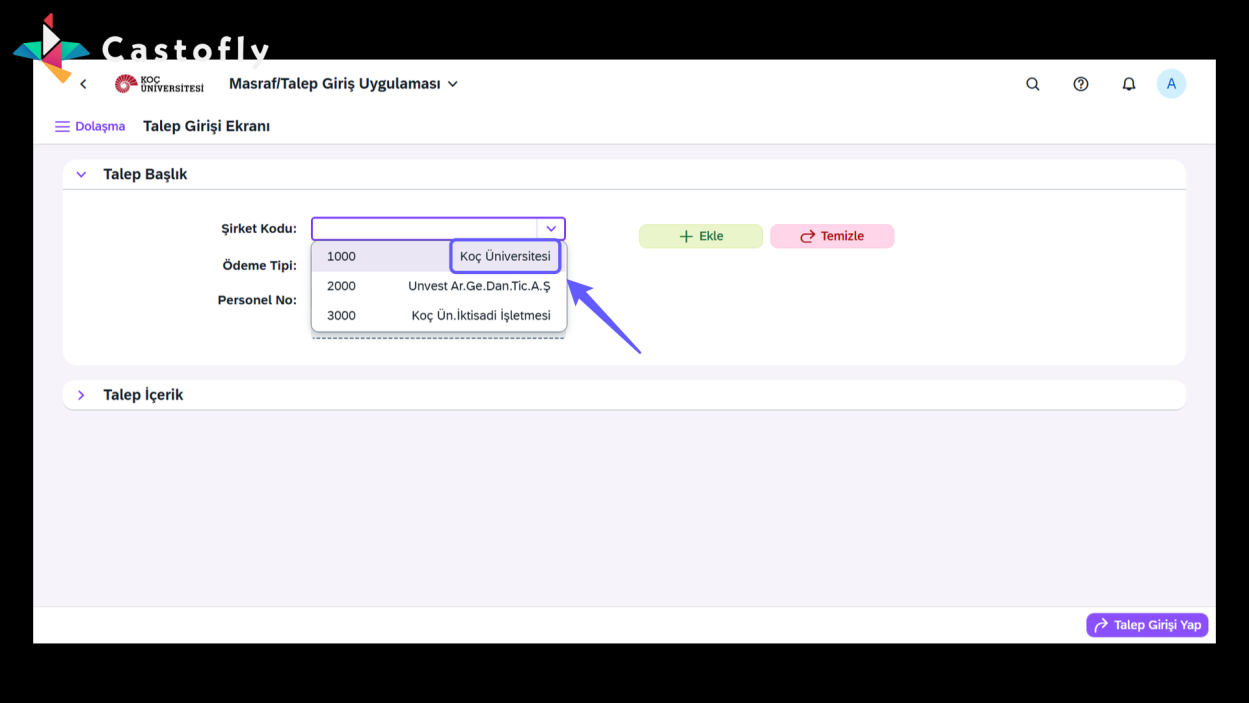Click the Talep Girişi Yap button
This screenshot has height=703, width=1249.
[1147, 625]
